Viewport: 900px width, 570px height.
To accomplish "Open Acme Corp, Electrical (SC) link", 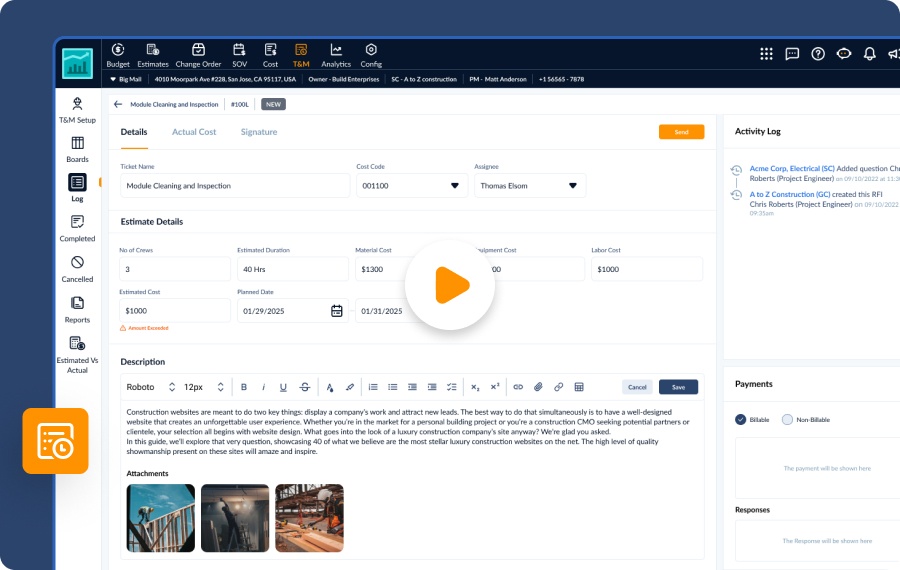I will point(792,168).
